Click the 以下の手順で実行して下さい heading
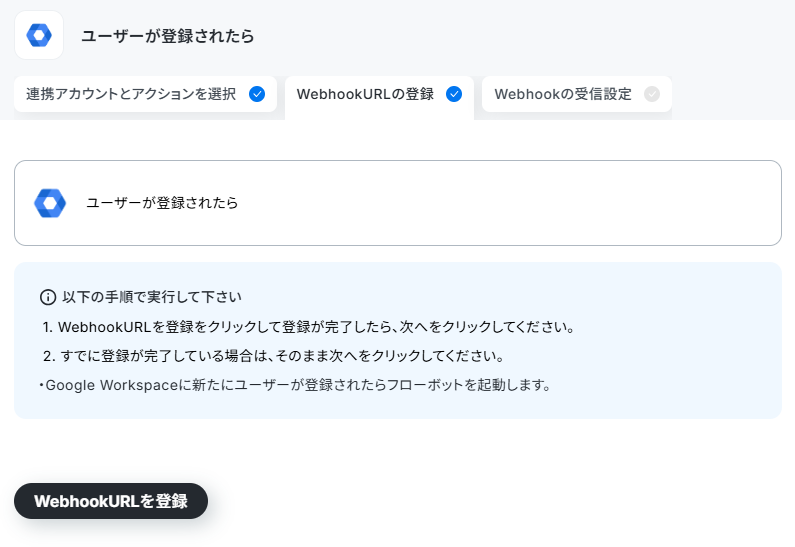The image size is (795, 547). (152, 297)
